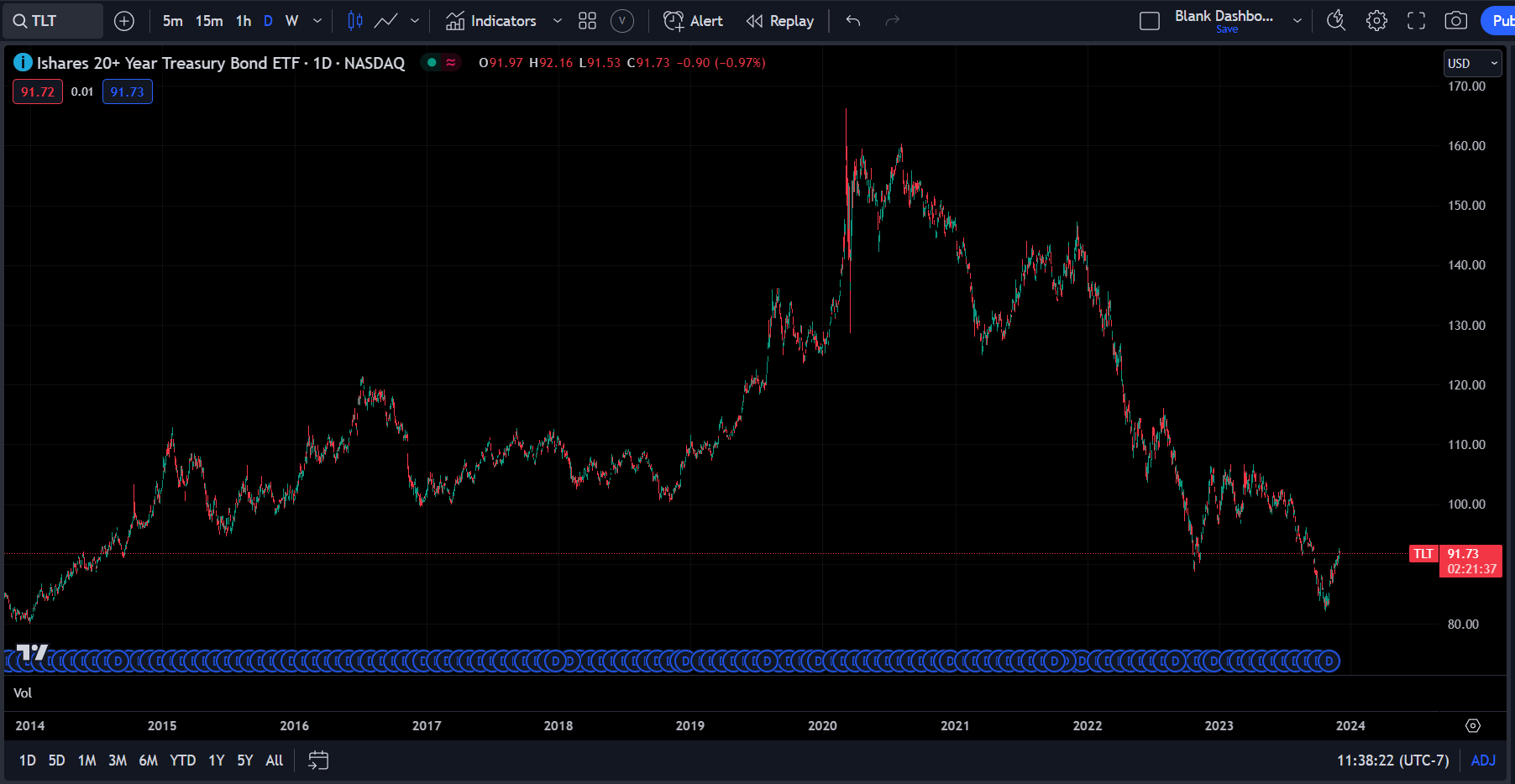Image resolution: width=1515 pixels, height=784 pixels.
Task: Select the candlestick chart type icon
Action: coord(355,21)
